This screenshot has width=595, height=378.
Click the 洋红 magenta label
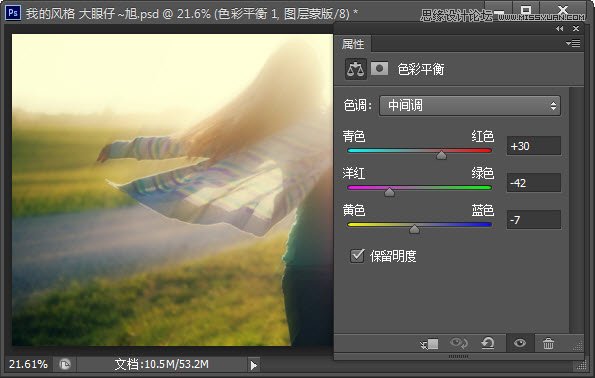(x=354, y=173)
